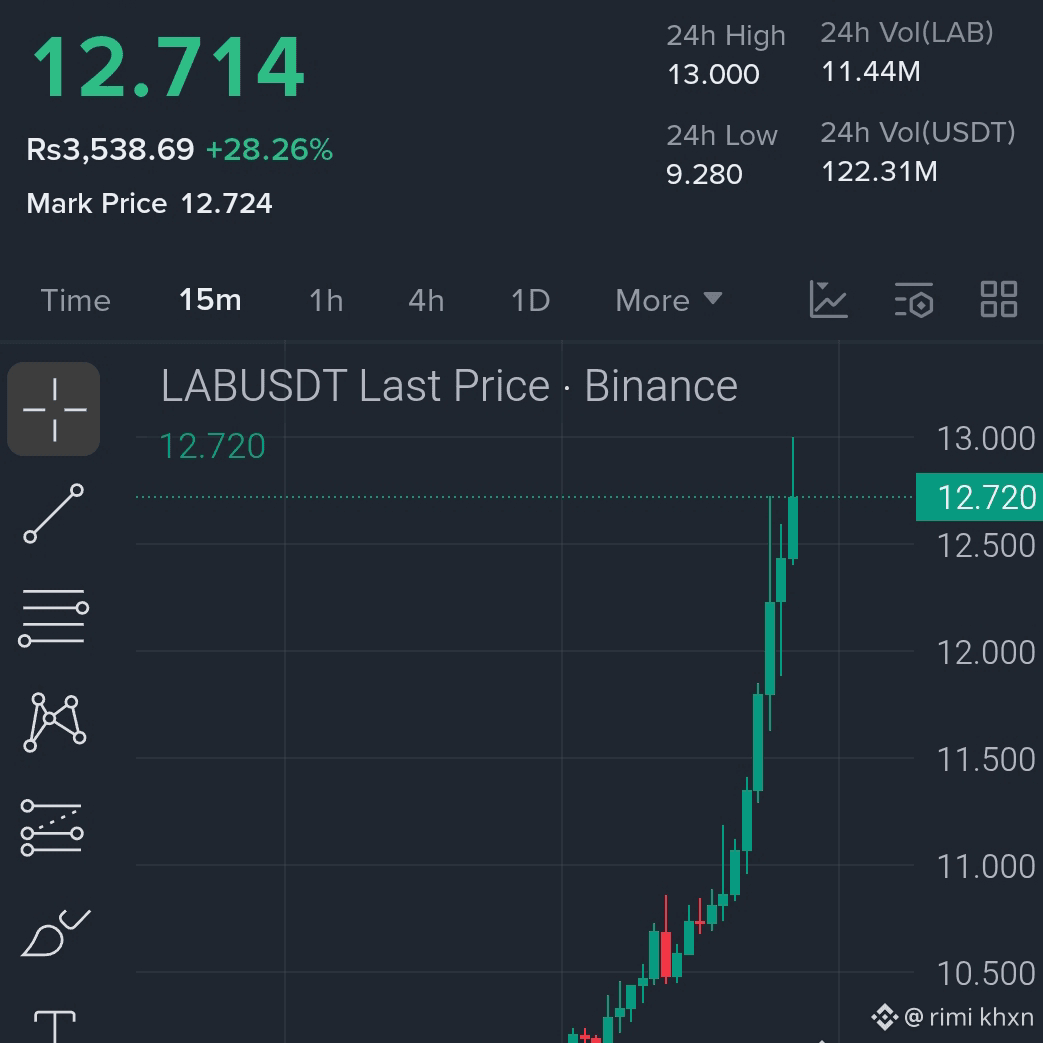Switch to the 4h interval

[426, 301]
